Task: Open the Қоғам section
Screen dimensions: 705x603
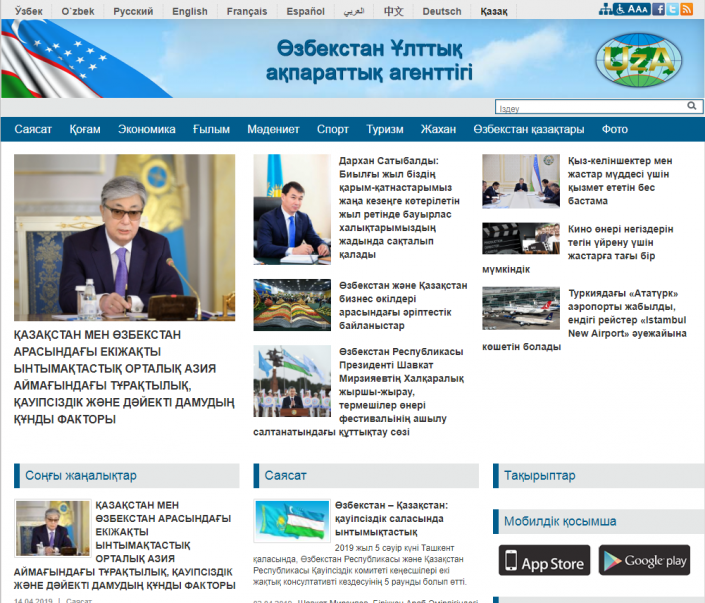Action: coord(85,130)
